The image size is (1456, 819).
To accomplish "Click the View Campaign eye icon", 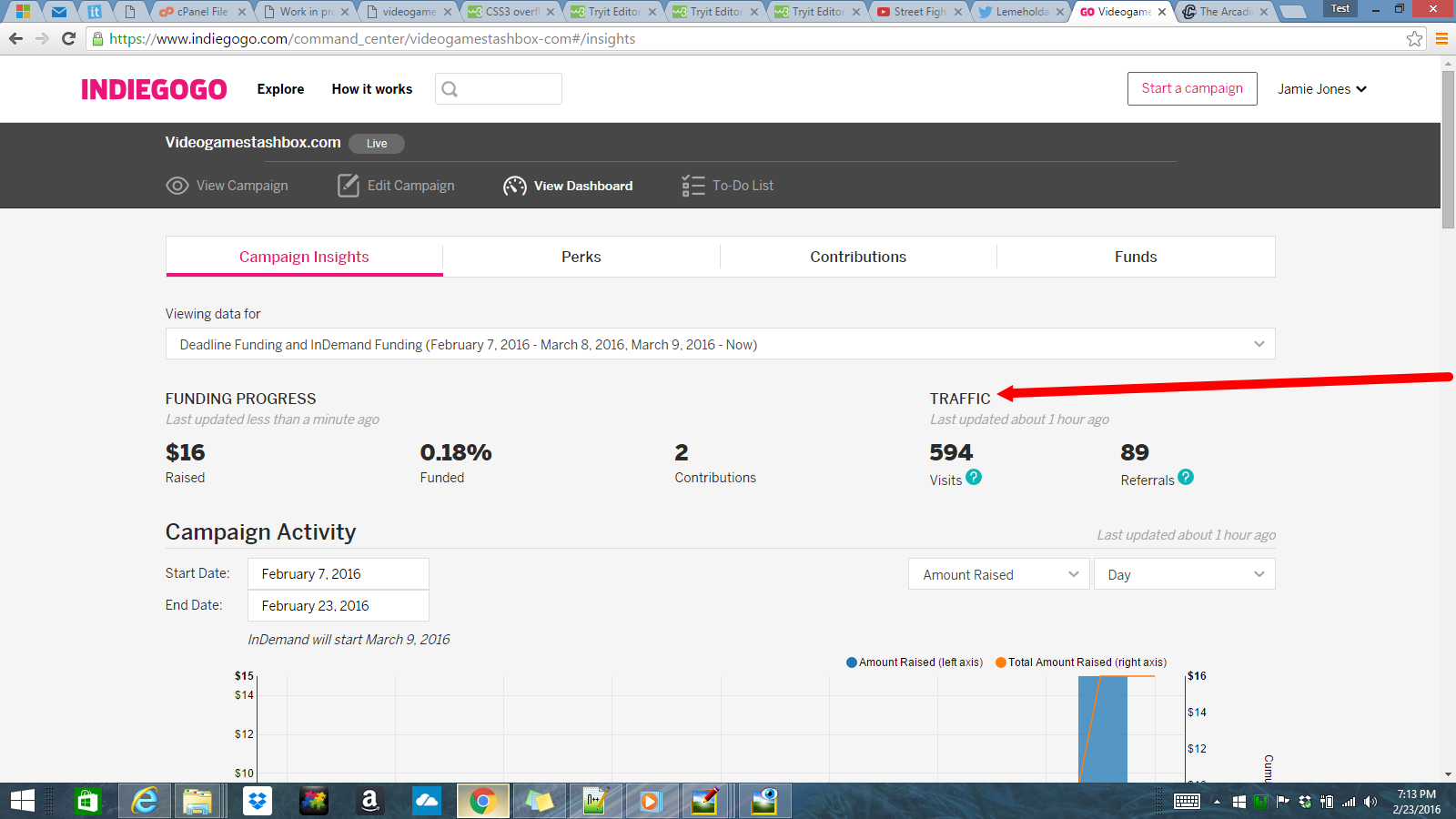I will pos(177,186).
